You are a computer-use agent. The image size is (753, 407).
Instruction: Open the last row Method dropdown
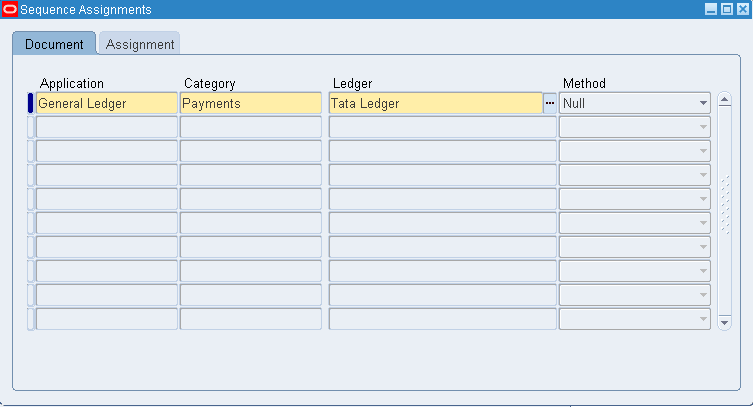pos(703,319)
